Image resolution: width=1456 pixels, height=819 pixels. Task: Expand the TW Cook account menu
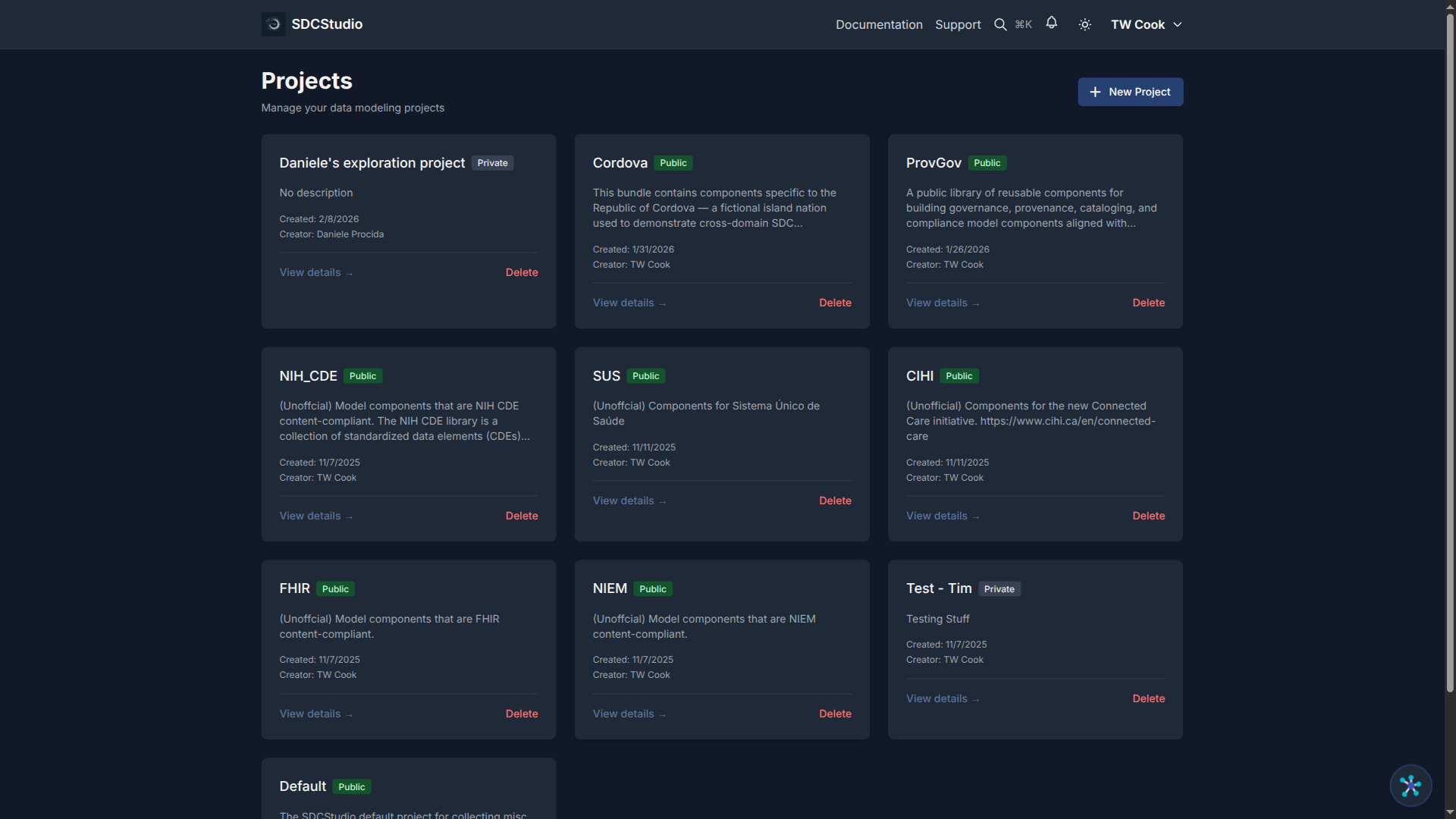1146,24
